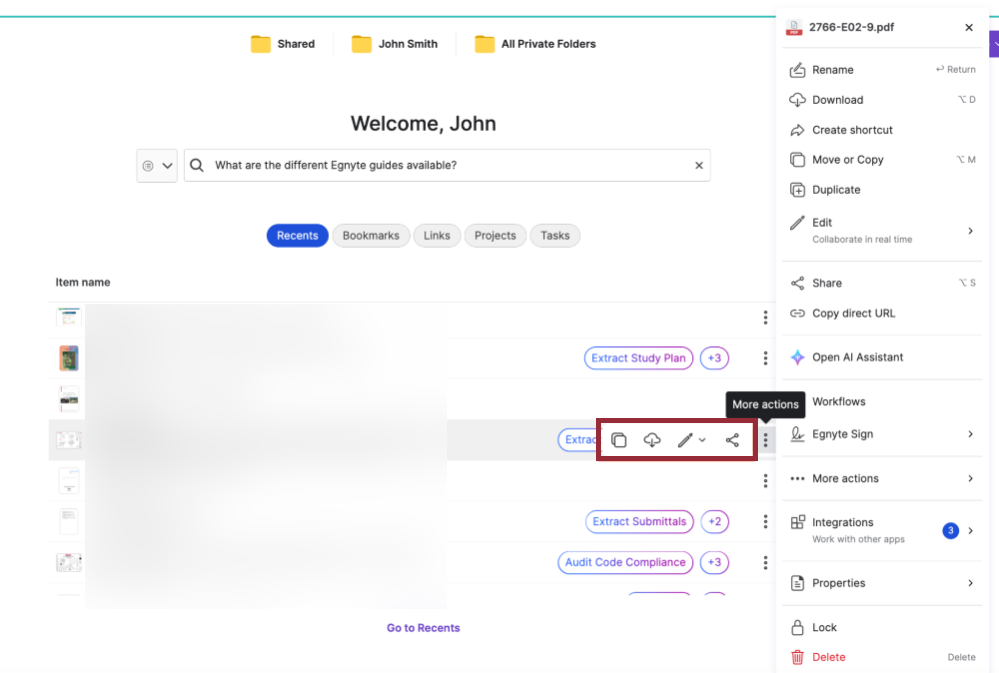Open the Go to Recents link
999x673 pixels.
tap(423, 628)
